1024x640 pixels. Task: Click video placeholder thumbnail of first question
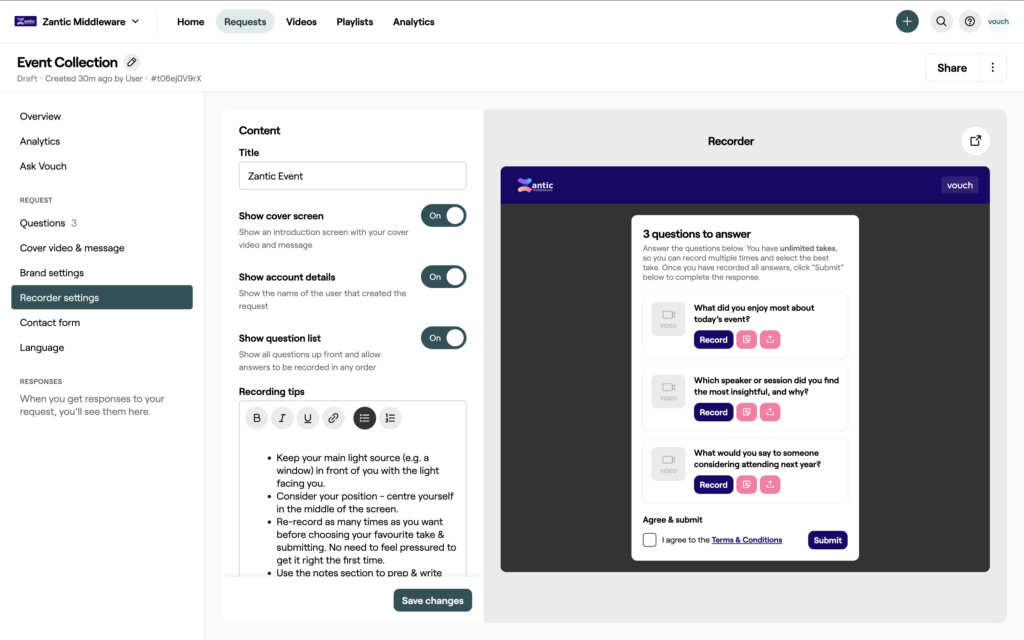point(668,319)
